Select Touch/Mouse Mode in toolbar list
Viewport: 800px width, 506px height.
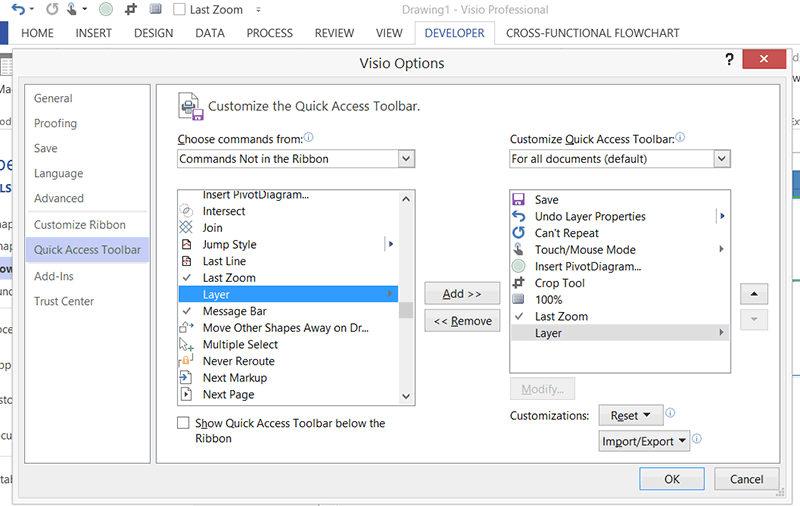tap(619, 250)
